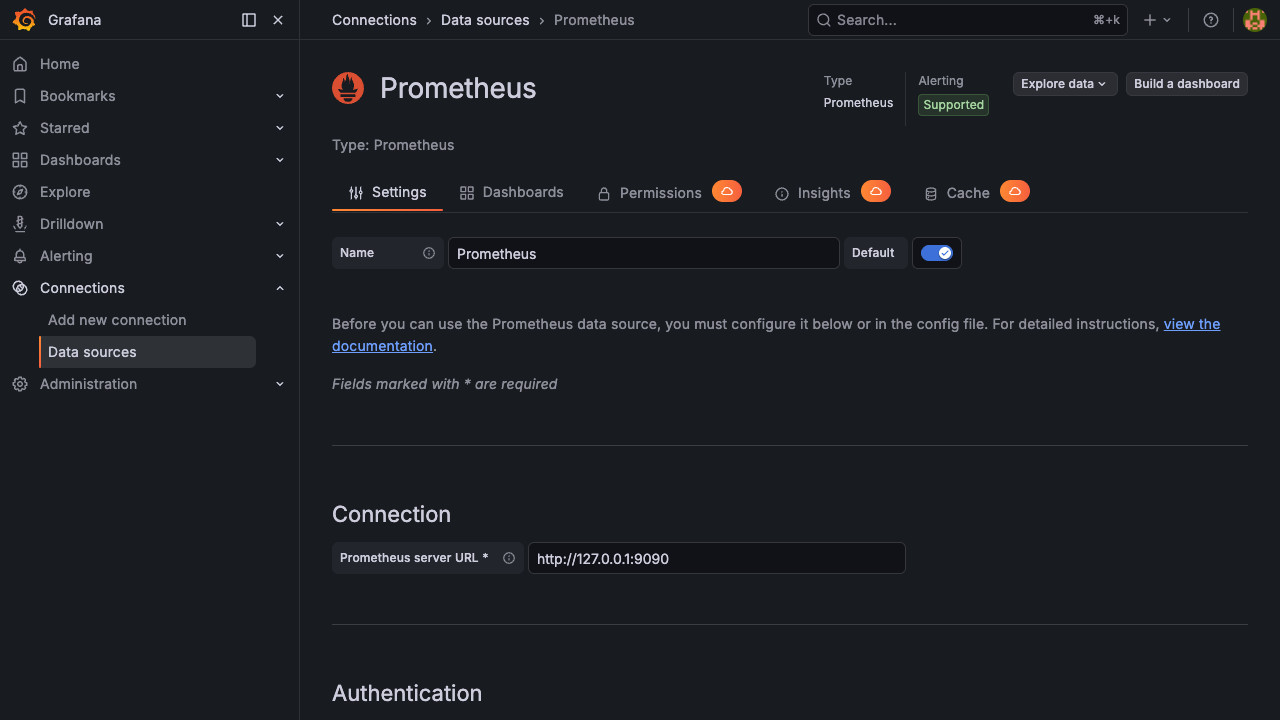Expand the Drilldown section chevron
The image size is (1280, 720).
click(280, 224)
